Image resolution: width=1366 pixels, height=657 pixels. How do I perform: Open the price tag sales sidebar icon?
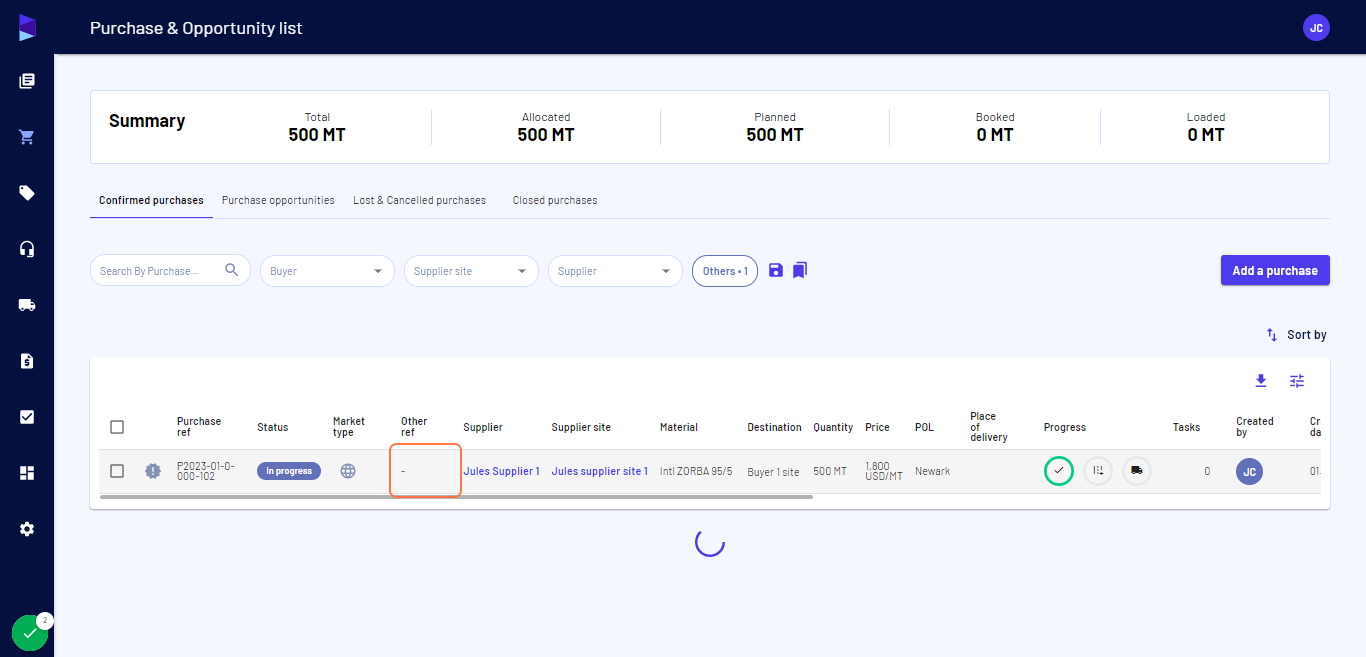click(27, 193)
